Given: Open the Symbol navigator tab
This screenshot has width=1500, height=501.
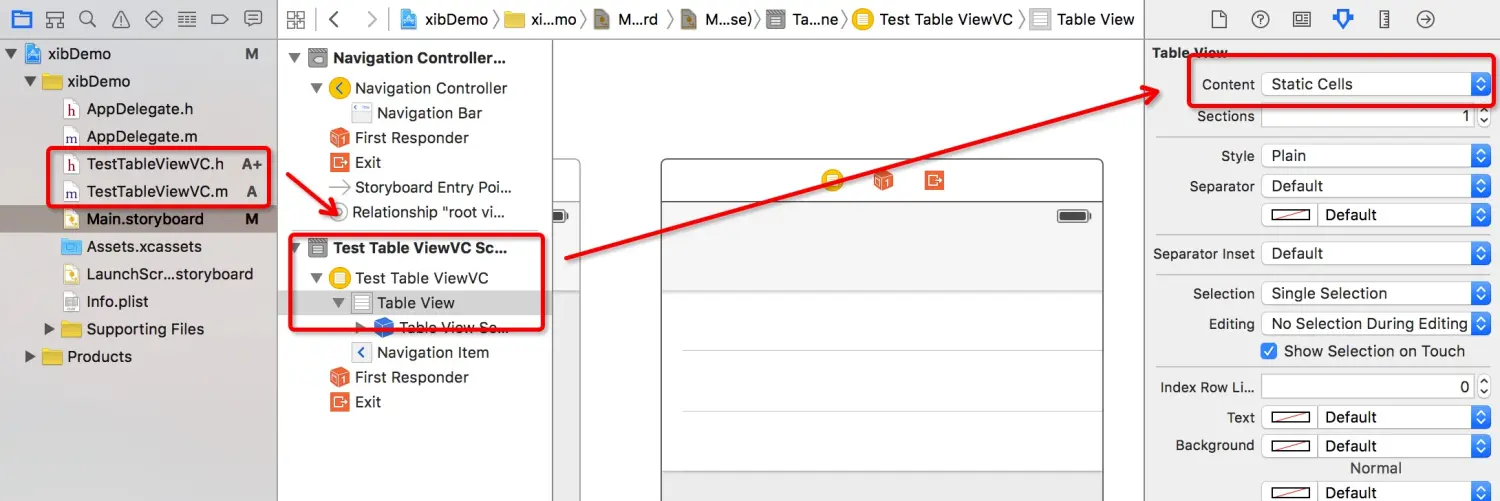Looking at the screenshot, I should (x=55, y=19).
